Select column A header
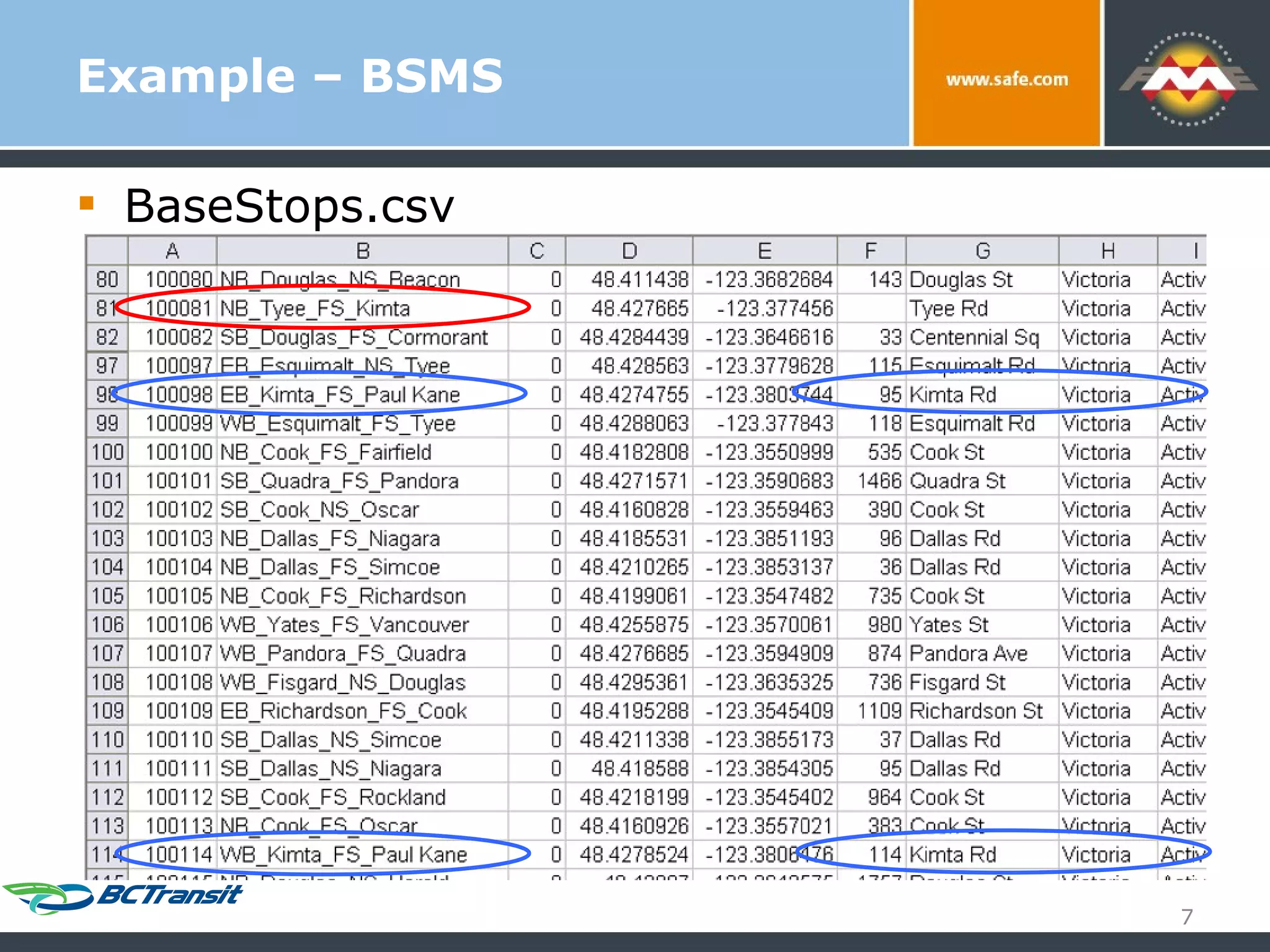The height and width of the screenshot is (952, 1270). pyautogui.click(x=172, y=251)
